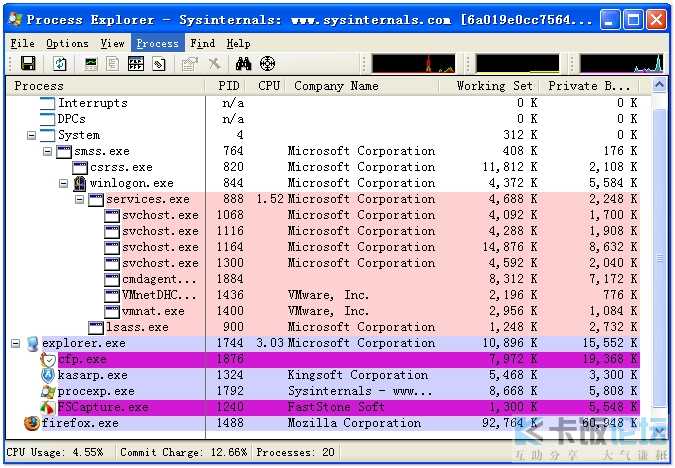Click the Kill Process X toolbar icon

click(x=214, y=64)
